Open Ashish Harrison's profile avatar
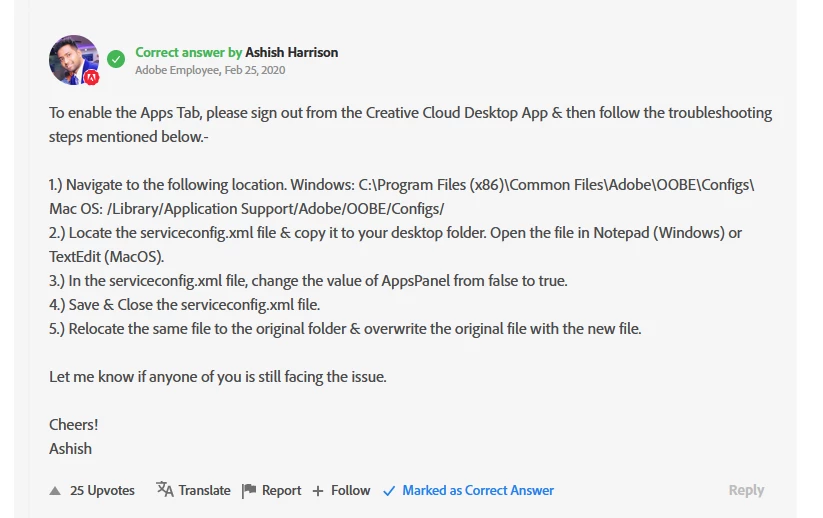823x518 pixels. tap(74, 60)
